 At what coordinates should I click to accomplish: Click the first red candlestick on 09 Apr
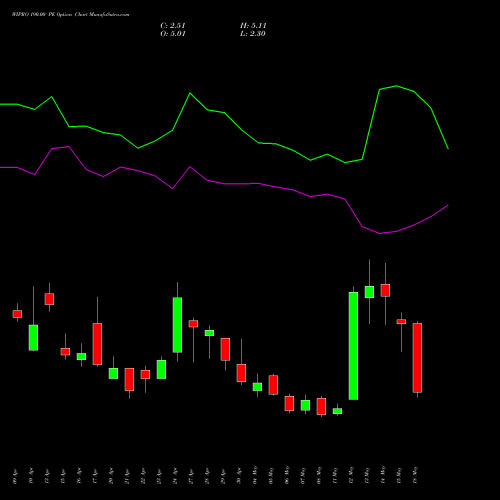click(17, 314)
